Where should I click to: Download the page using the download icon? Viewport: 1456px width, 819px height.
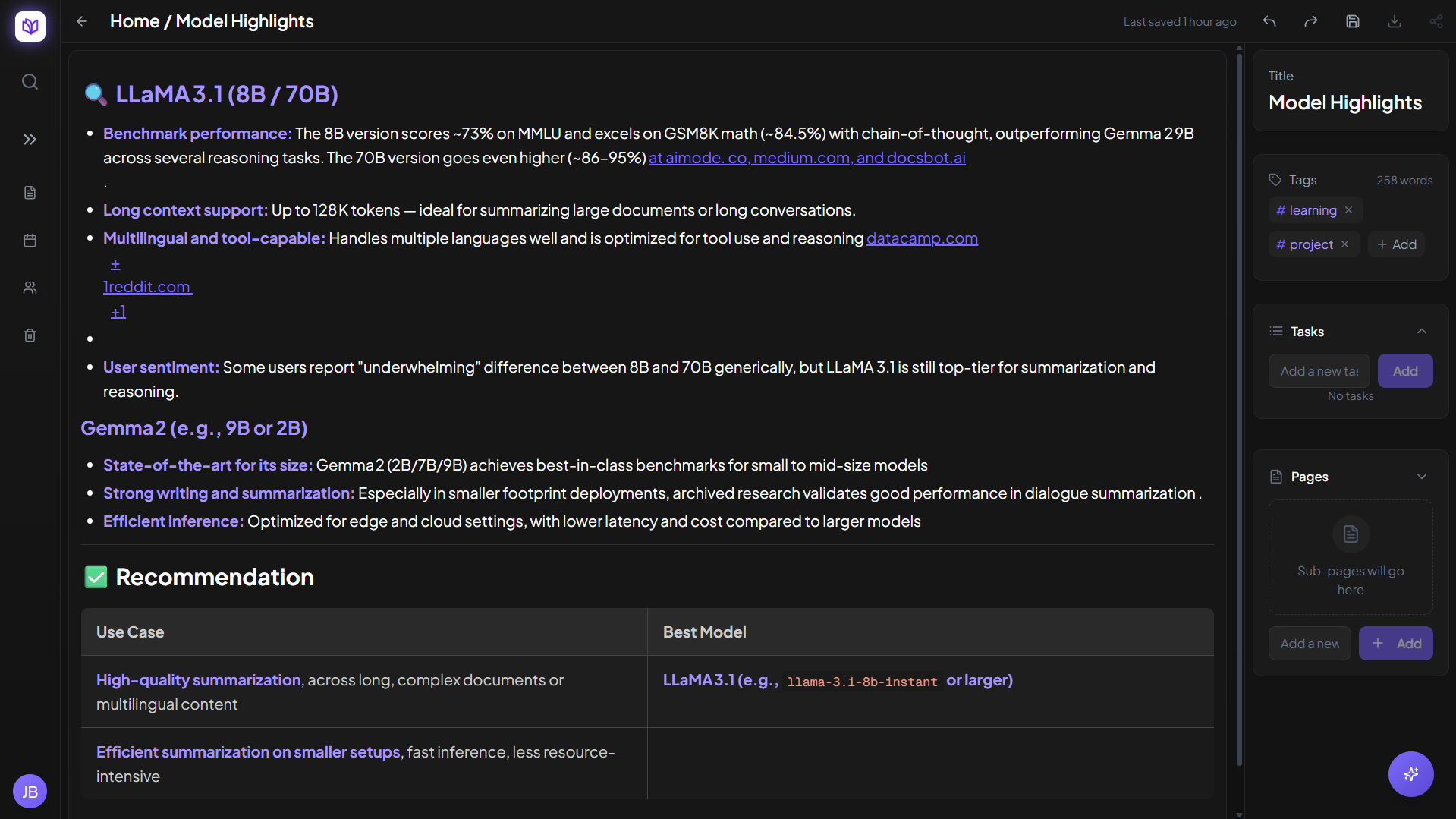[1395, 21]
